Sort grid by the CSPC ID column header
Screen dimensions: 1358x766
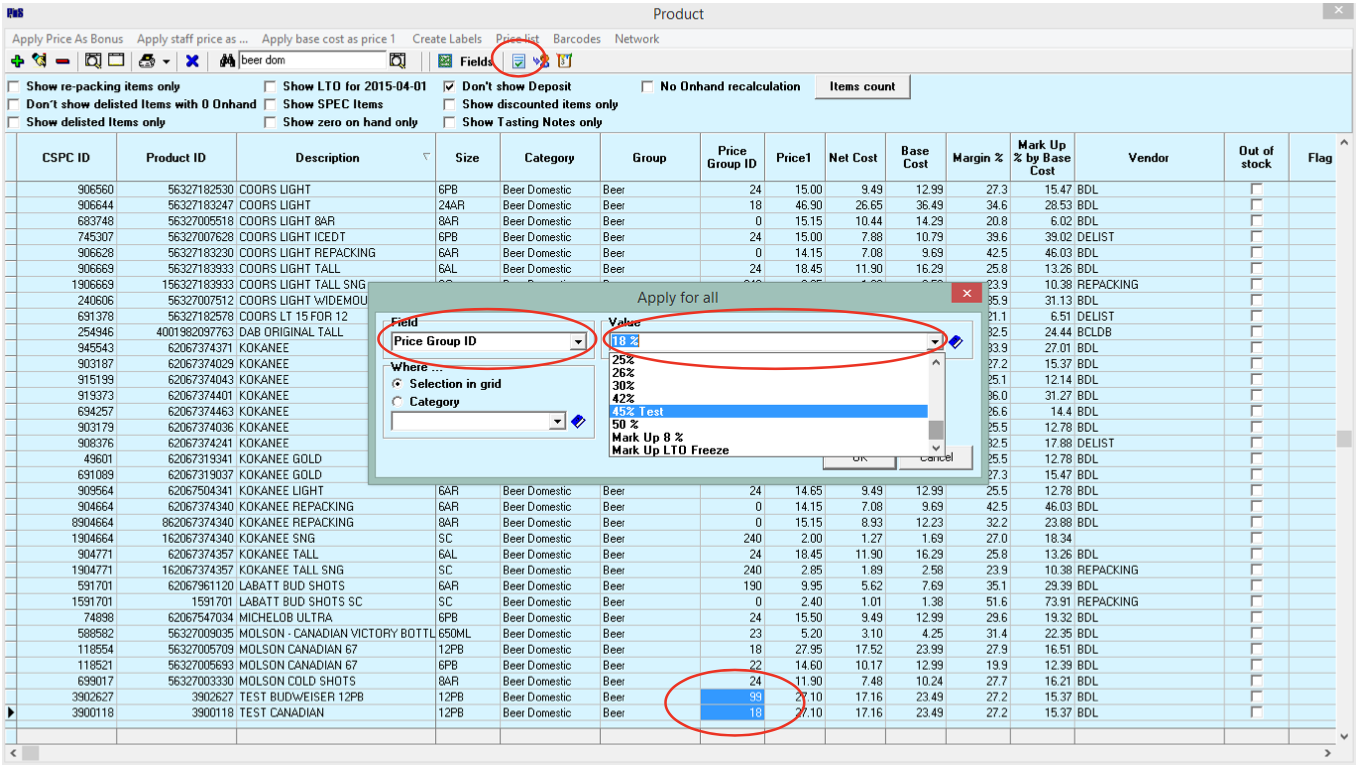click(67, 157)
